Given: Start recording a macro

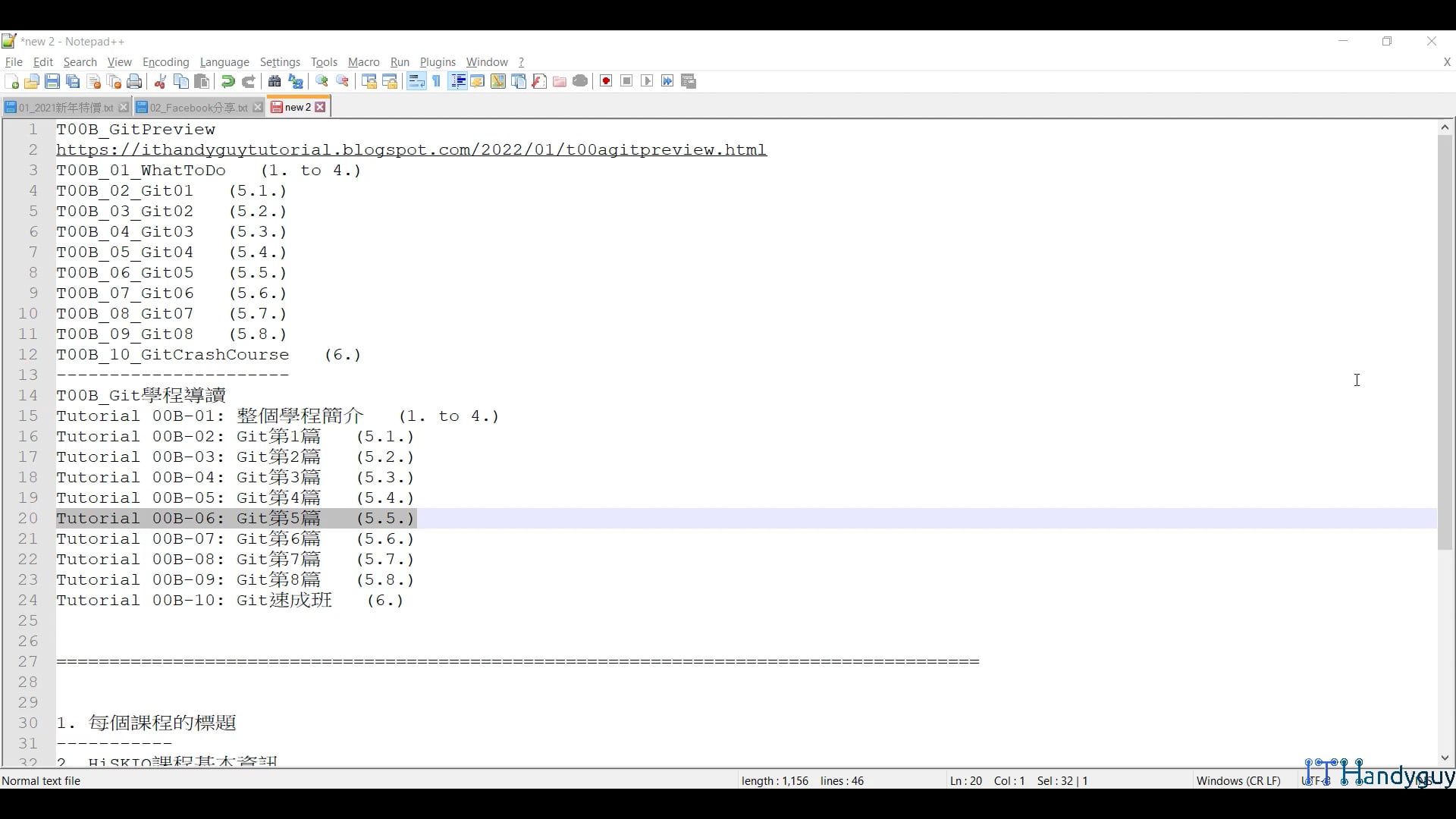Looking at the screenshot, I should [x=605, y=81].
